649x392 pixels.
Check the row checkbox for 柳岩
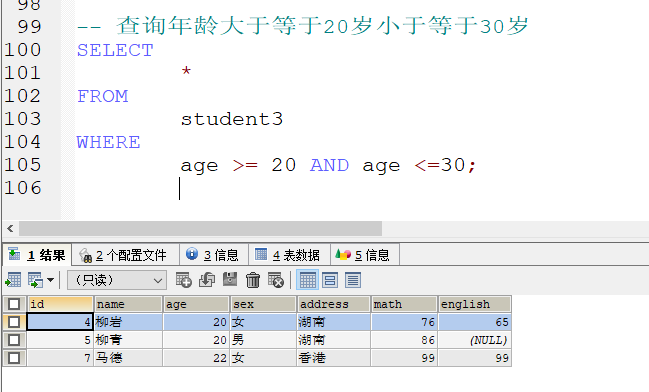click(14, 322)
